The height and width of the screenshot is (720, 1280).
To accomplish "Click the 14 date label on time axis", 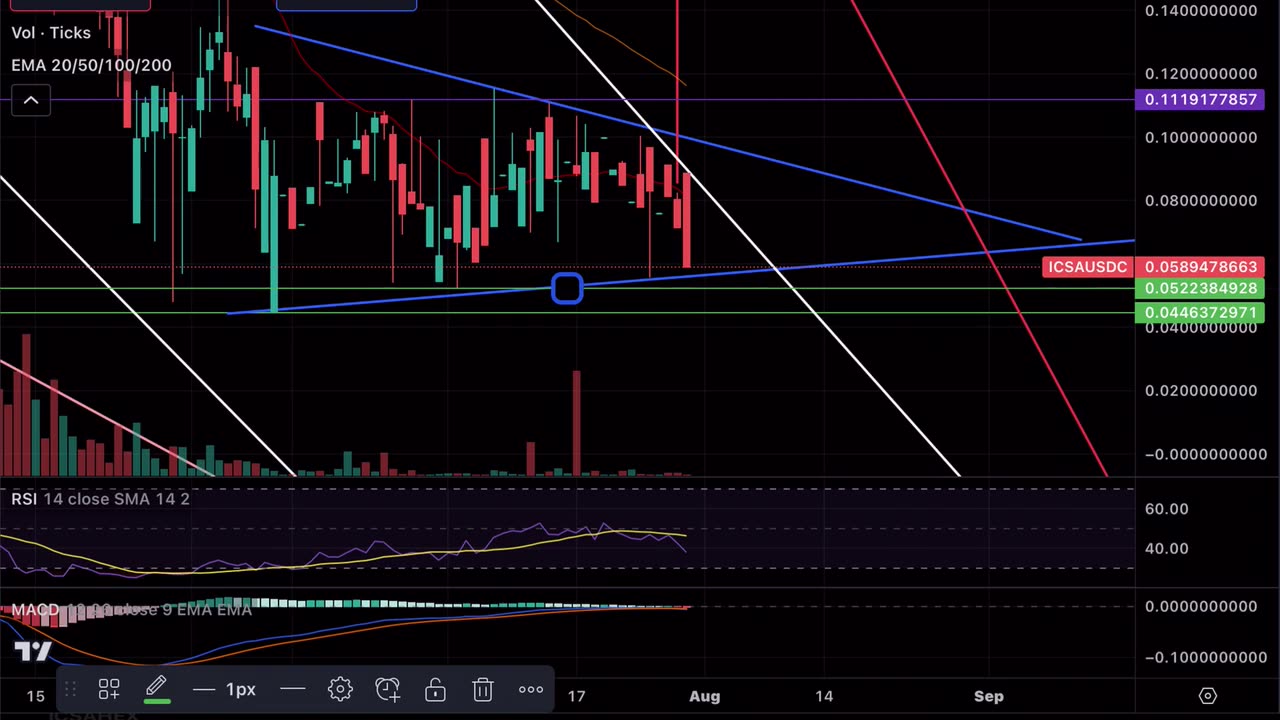I will (824, 696).
